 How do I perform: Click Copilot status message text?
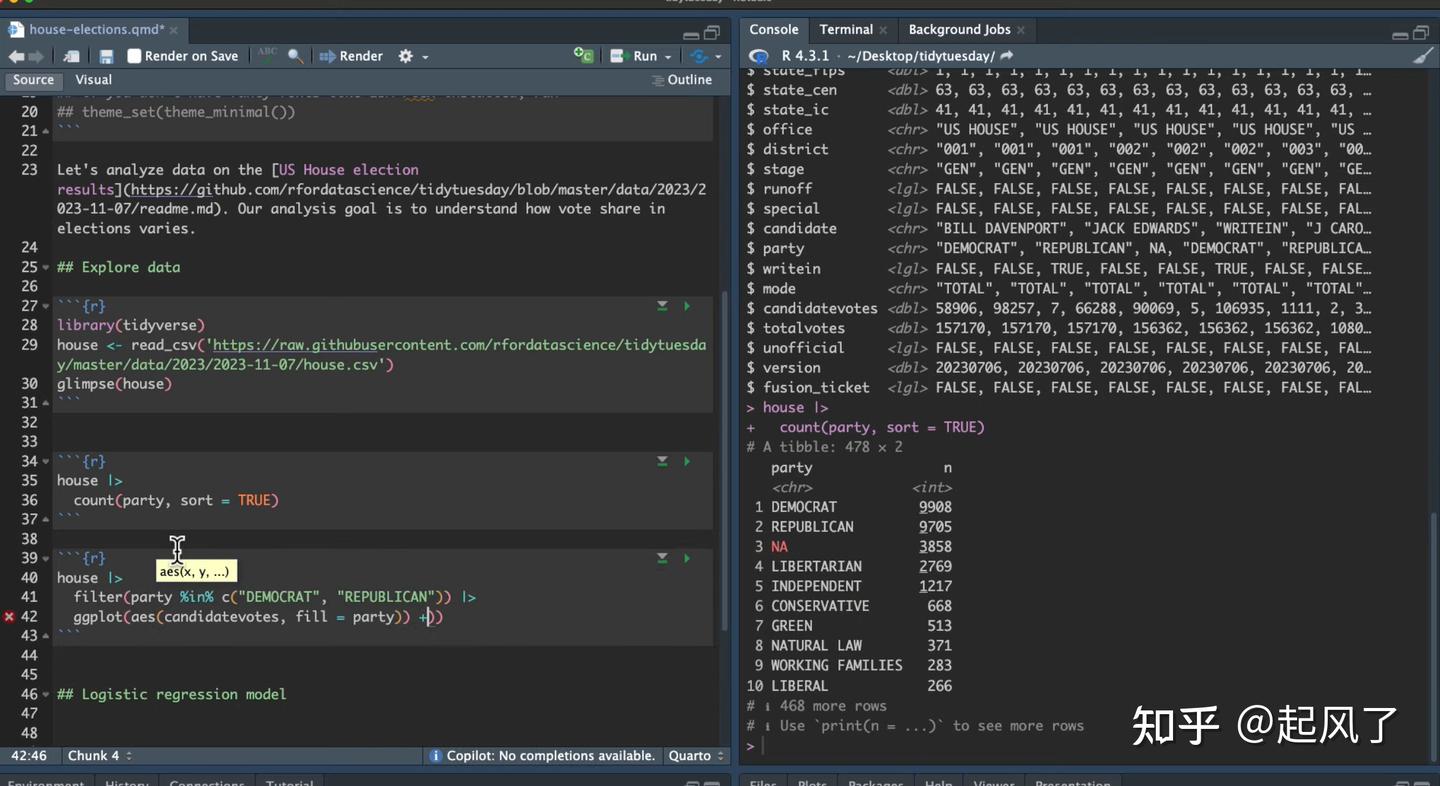550,756
